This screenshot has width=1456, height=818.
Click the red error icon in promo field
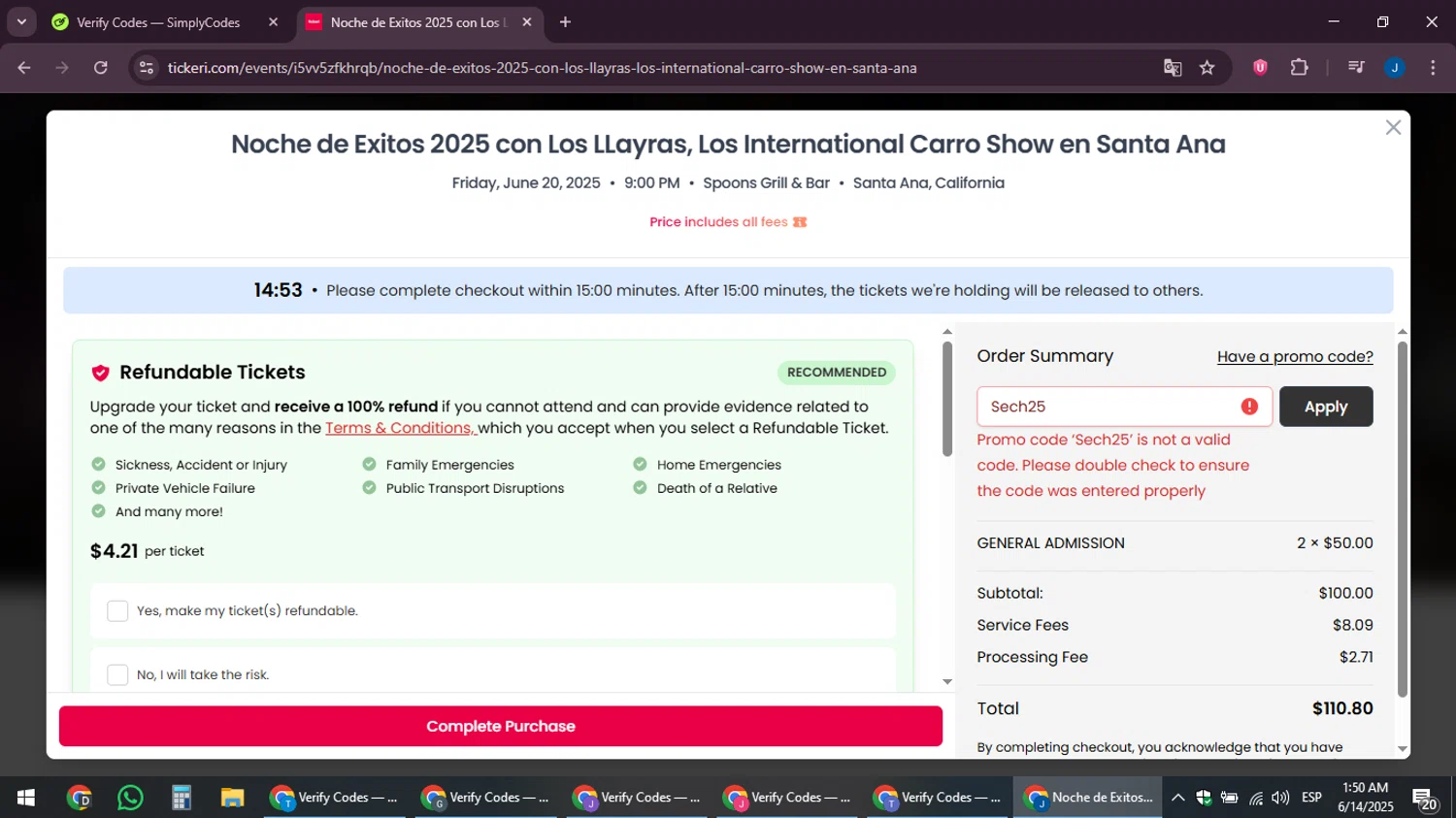tap(1249, 407)
